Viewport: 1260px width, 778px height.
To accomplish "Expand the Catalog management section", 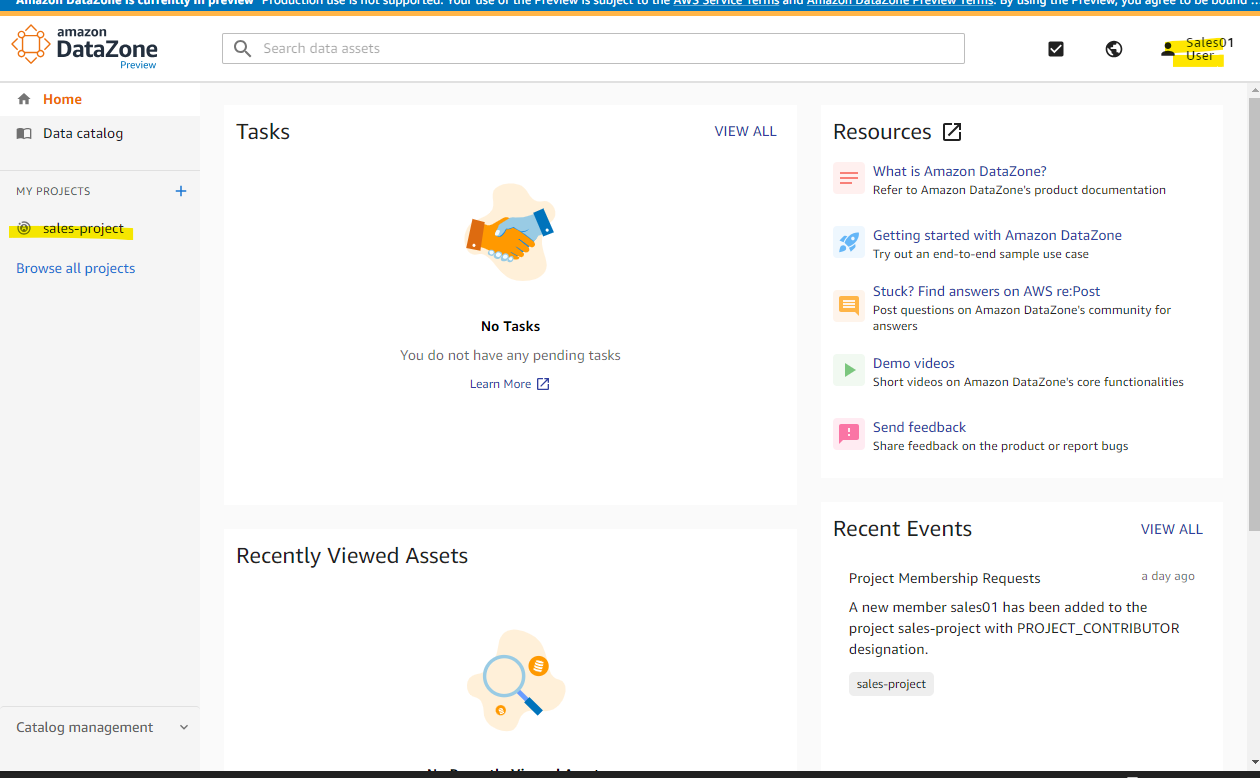I will click(x=100, y=727).
